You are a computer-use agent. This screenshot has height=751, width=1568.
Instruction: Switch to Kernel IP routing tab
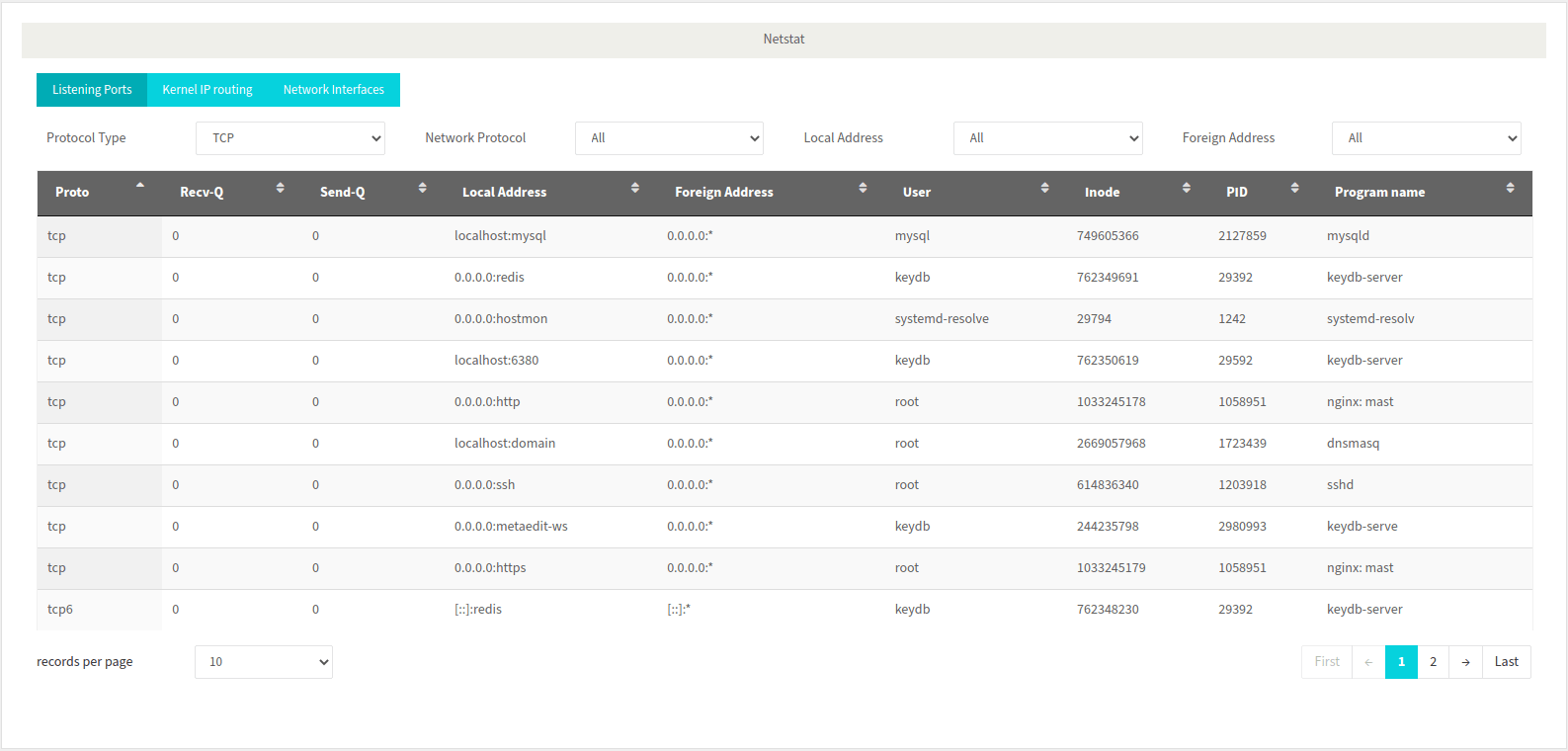(207, 90)
